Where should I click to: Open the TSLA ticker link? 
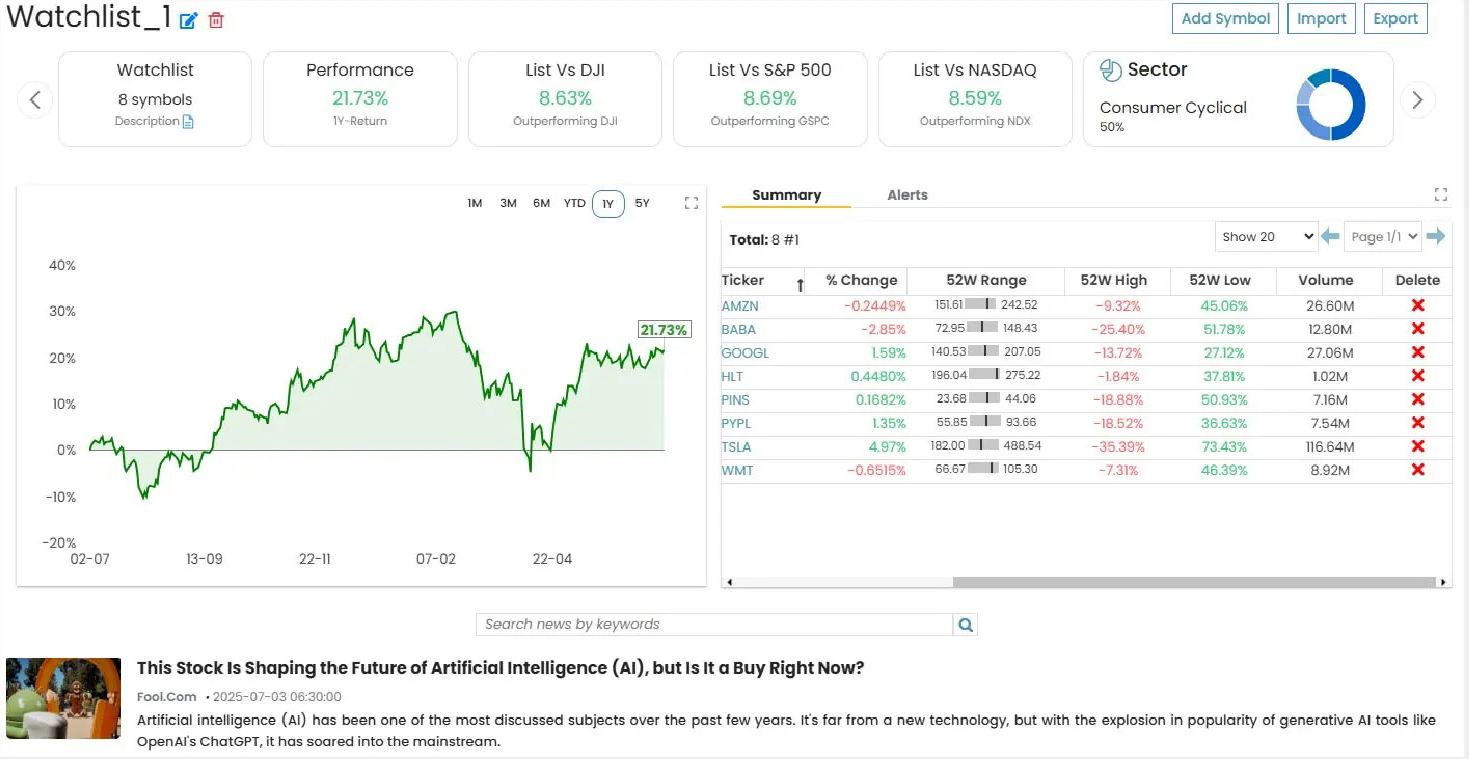pyautogui.click(x=736, y=447)
